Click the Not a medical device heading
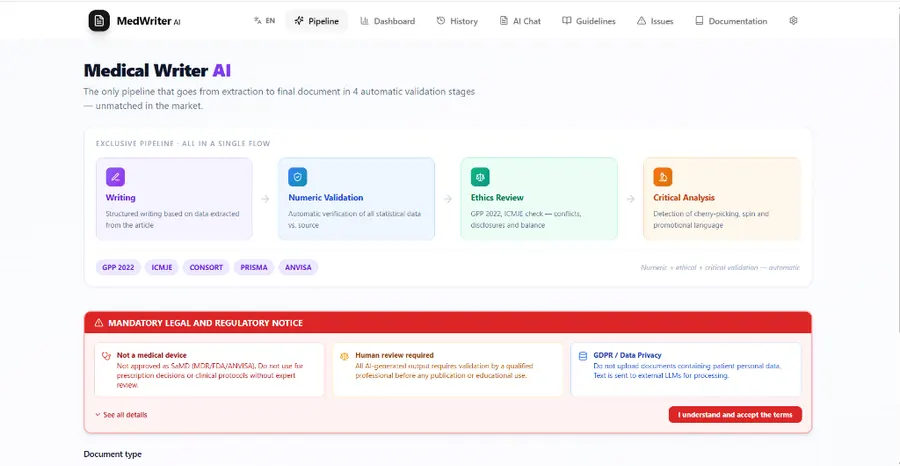This screenshot has width=900, height=466. tap(152, 355)
